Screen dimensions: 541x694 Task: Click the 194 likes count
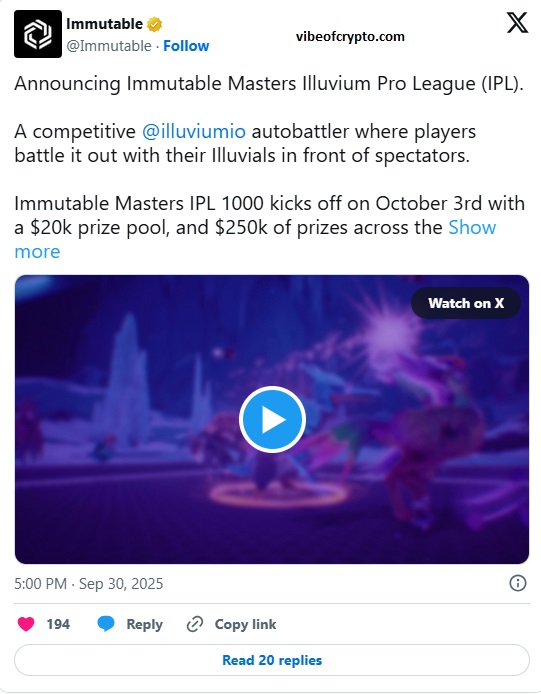(x=58, y=624)
